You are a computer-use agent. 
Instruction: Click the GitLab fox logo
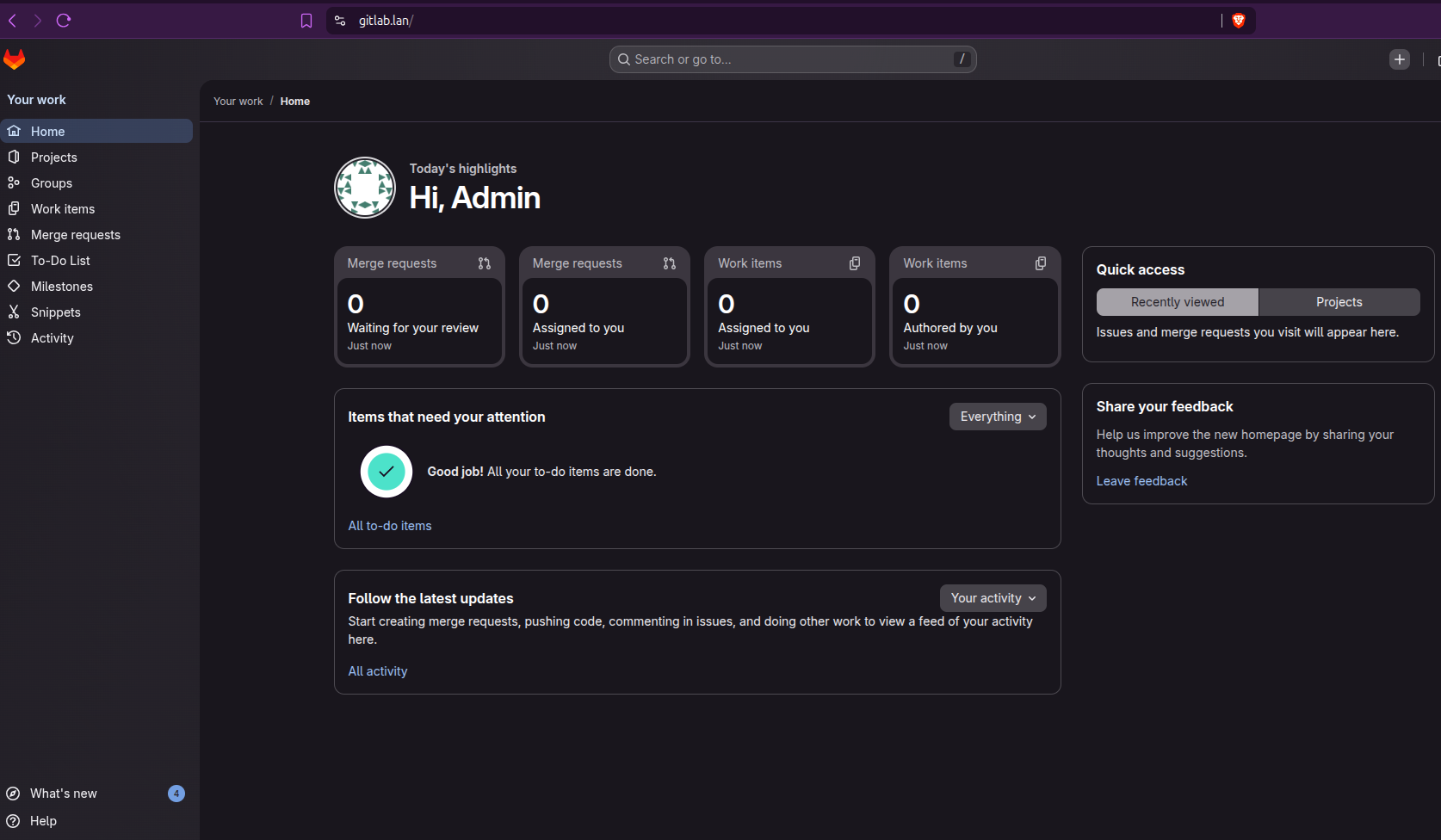click(x=15, y=59)
